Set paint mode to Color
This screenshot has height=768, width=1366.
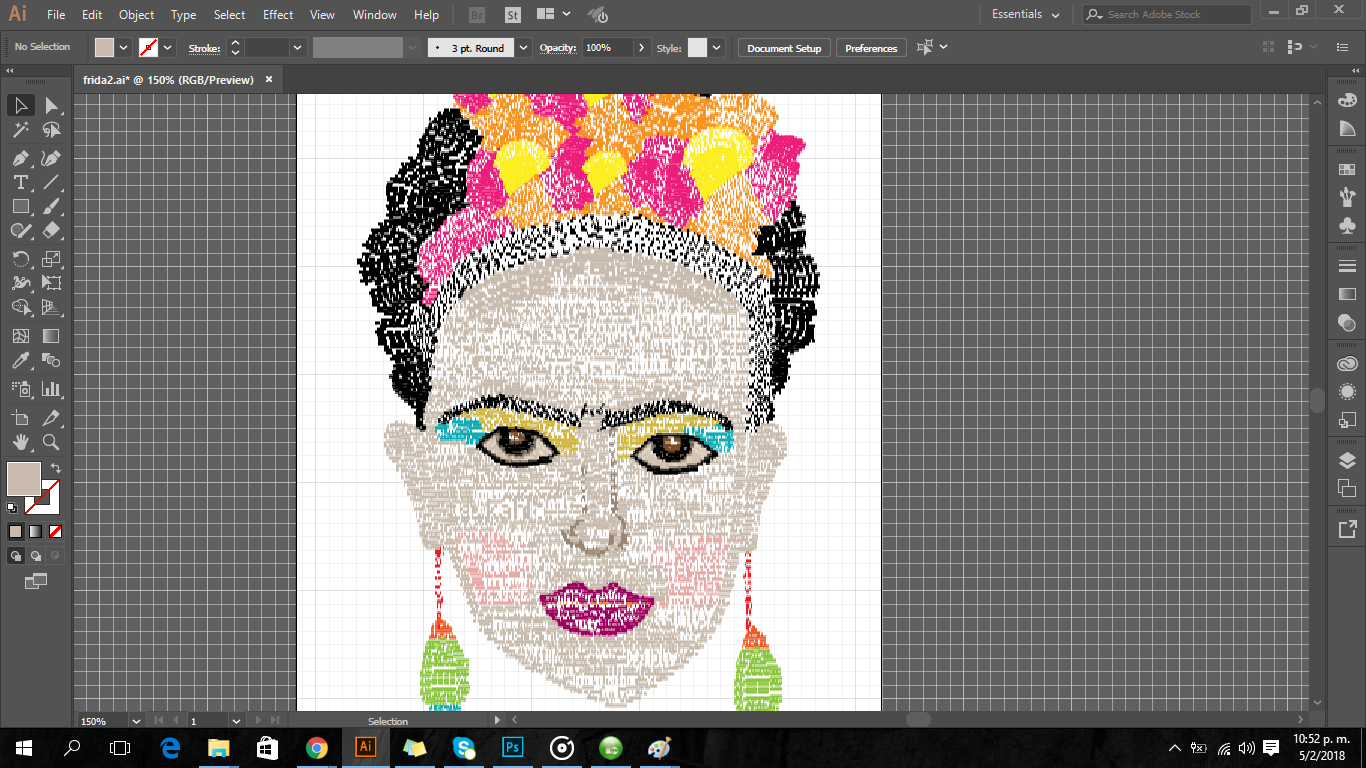(15, 531)
